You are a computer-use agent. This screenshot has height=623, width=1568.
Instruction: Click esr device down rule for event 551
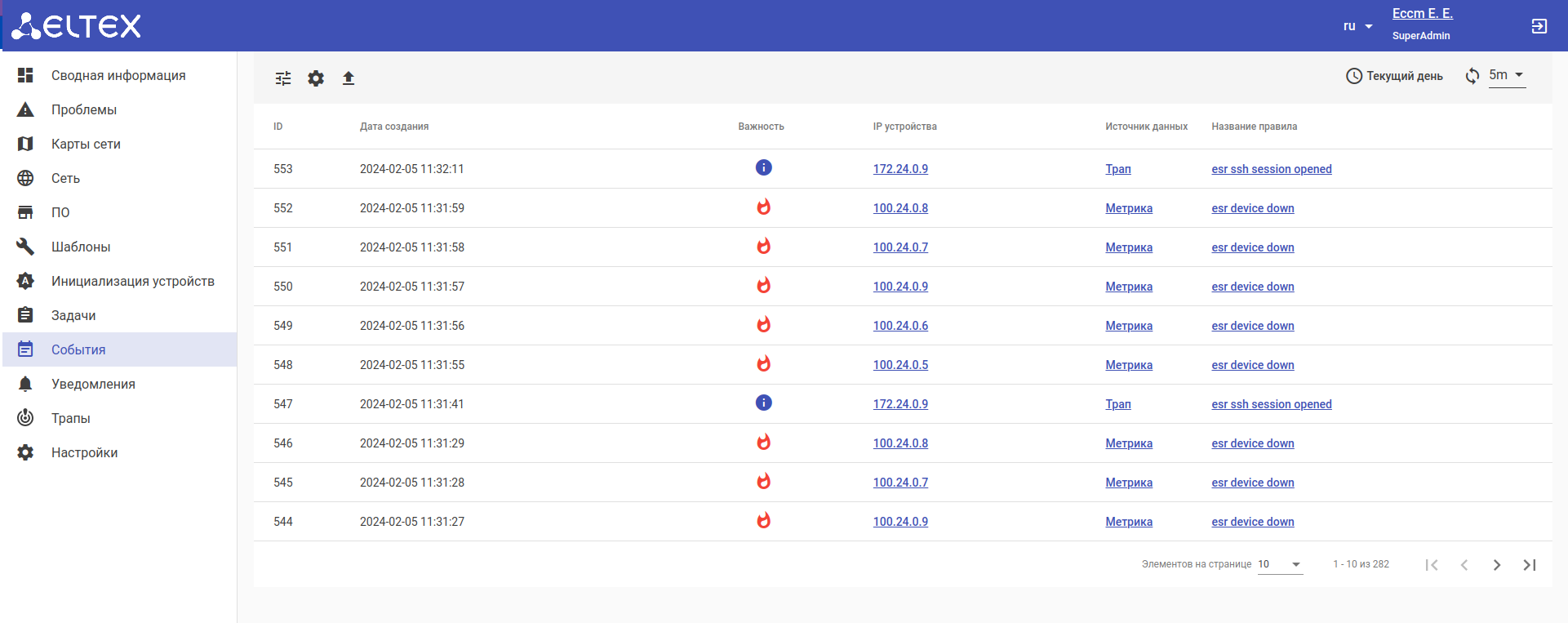coord(1252,247)
